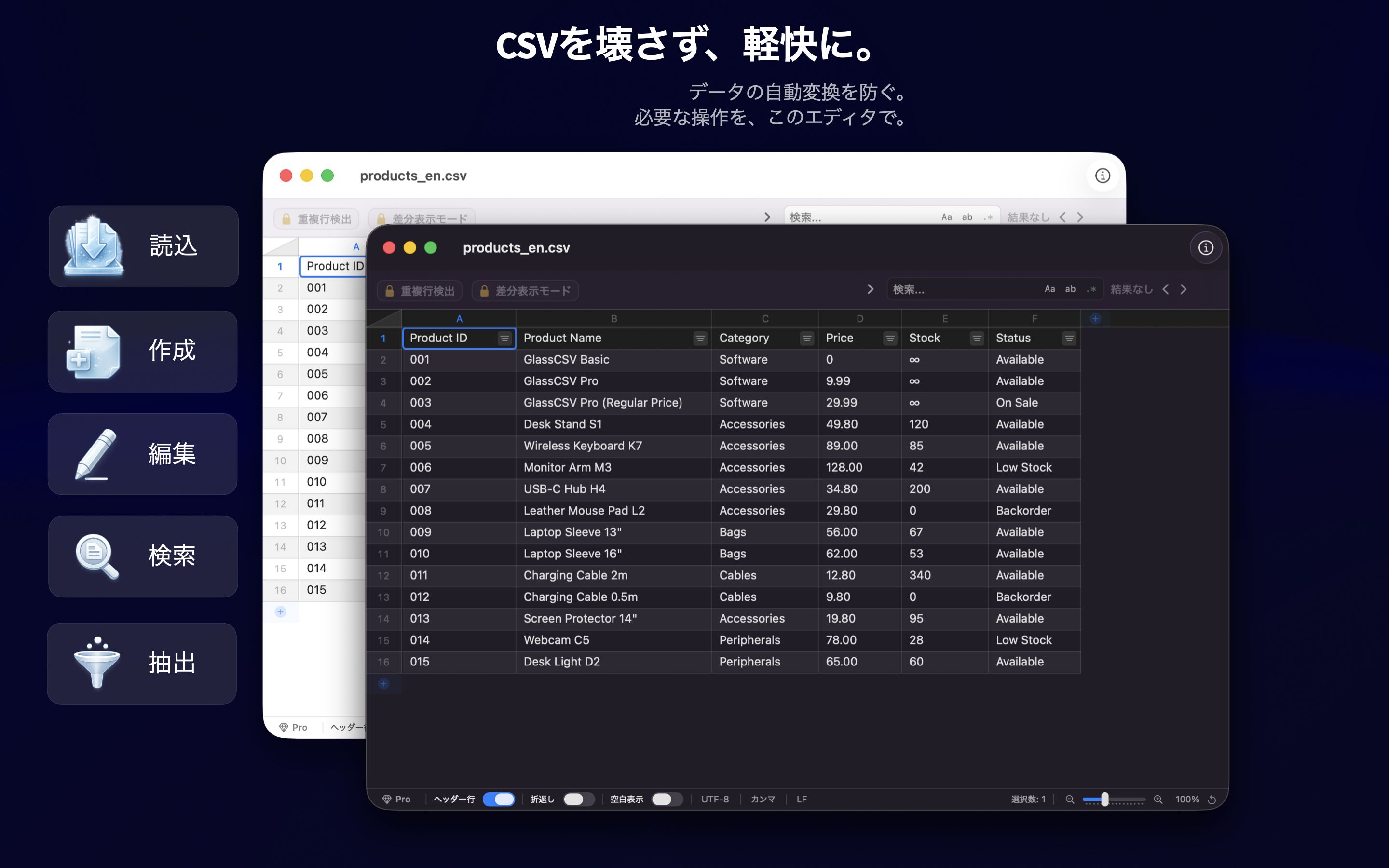
Task: Expand the toolbar with the right chevron
Action: (x=871, y=289)
